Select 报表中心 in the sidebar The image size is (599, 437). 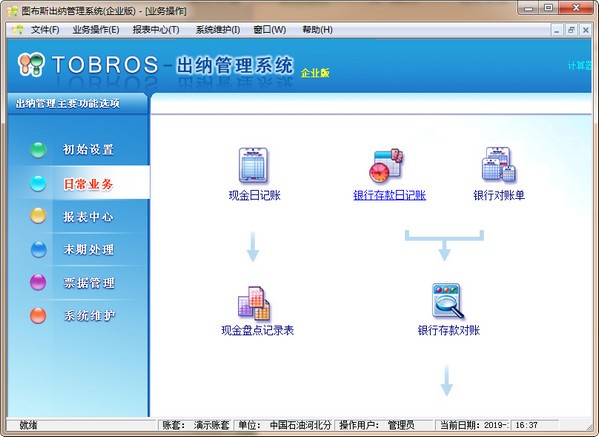tap(88, 217)
